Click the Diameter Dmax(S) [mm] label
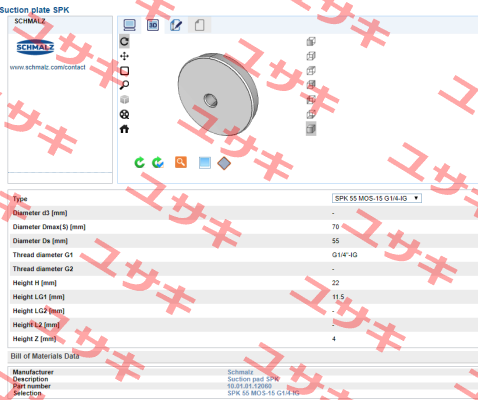Screen dimensions: 478x400 coord(49,227)
